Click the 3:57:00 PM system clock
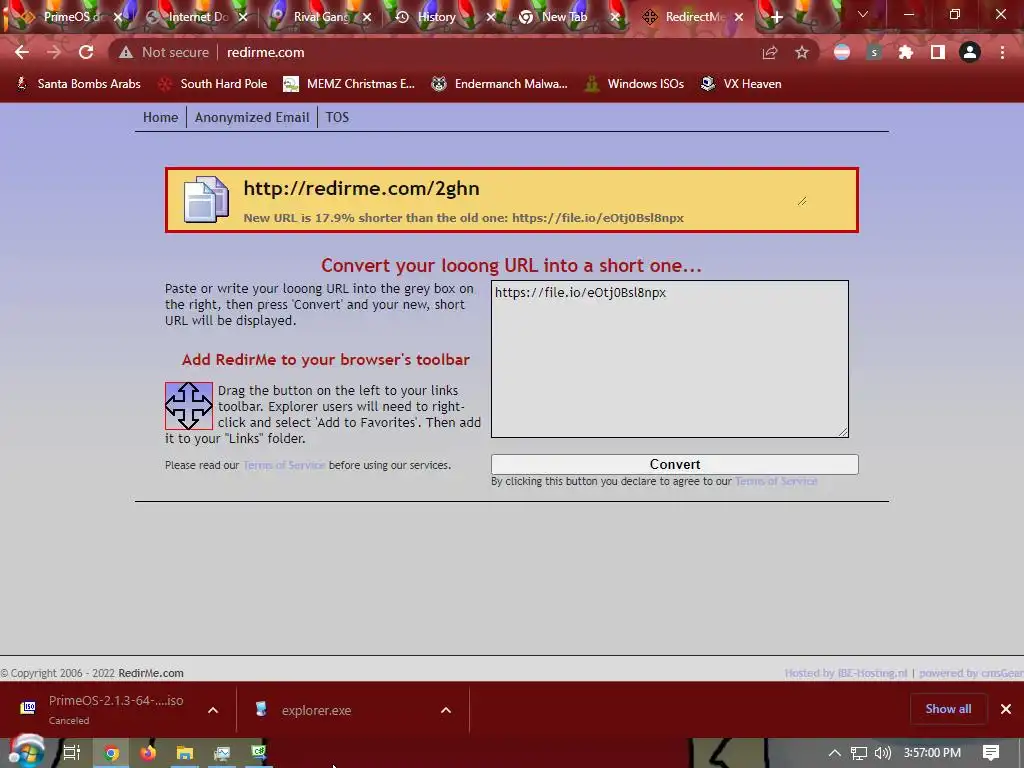This screenshot has height=768, width=1024. [932, 753]
